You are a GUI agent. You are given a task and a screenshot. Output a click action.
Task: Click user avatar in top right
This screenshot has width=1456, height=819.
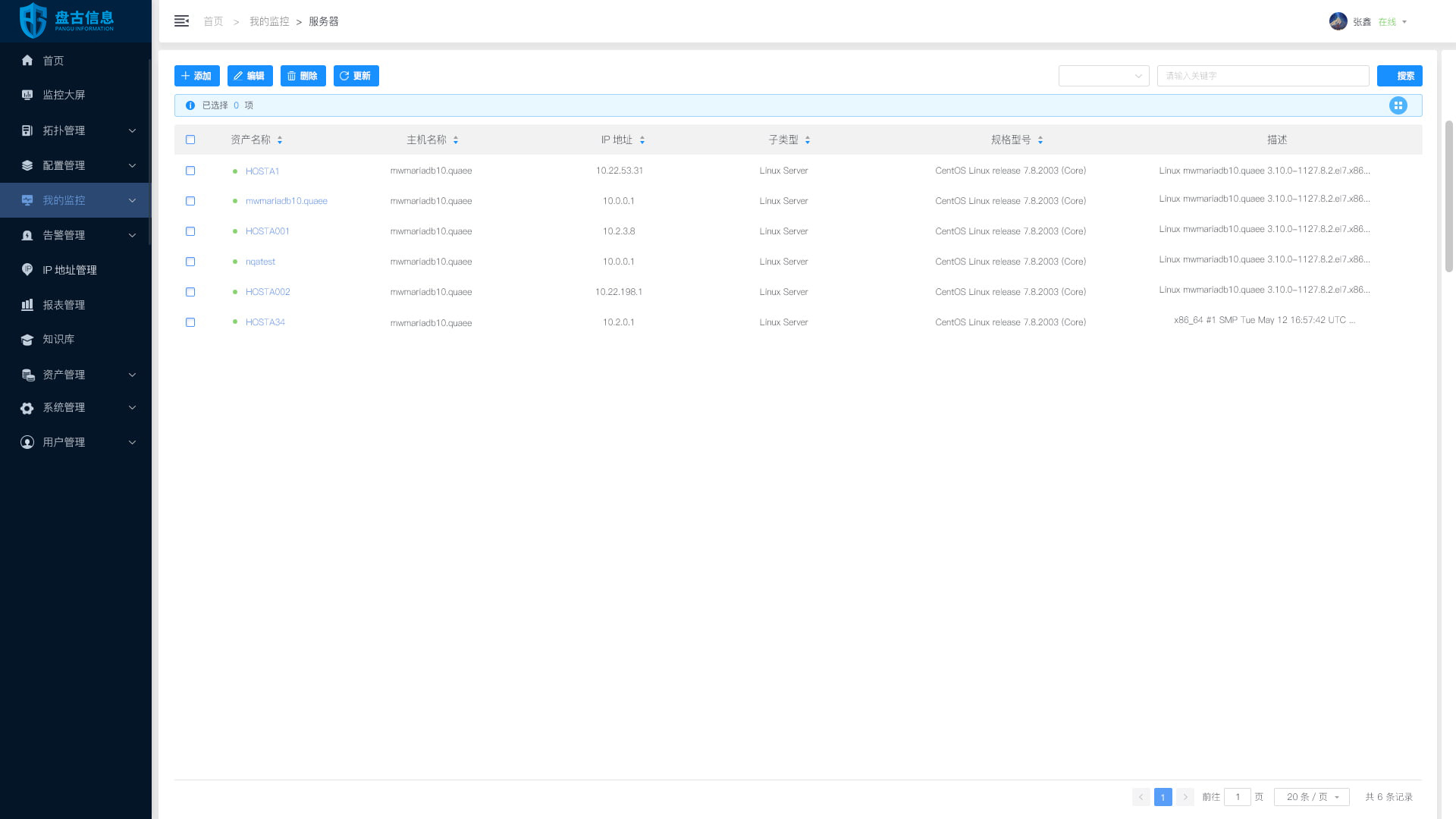click(x=1338, y=21)
